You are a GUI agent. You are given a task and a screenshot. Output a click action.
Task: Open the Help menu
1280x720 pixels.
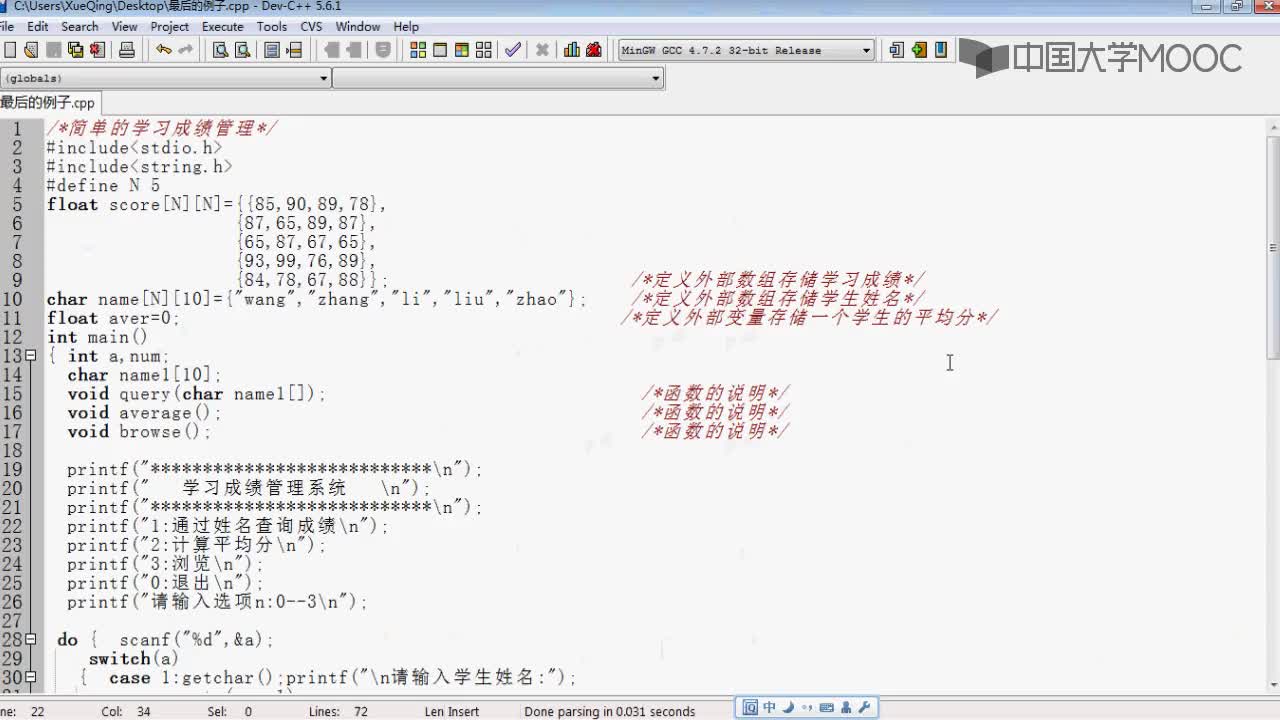[x=406, y=26]
